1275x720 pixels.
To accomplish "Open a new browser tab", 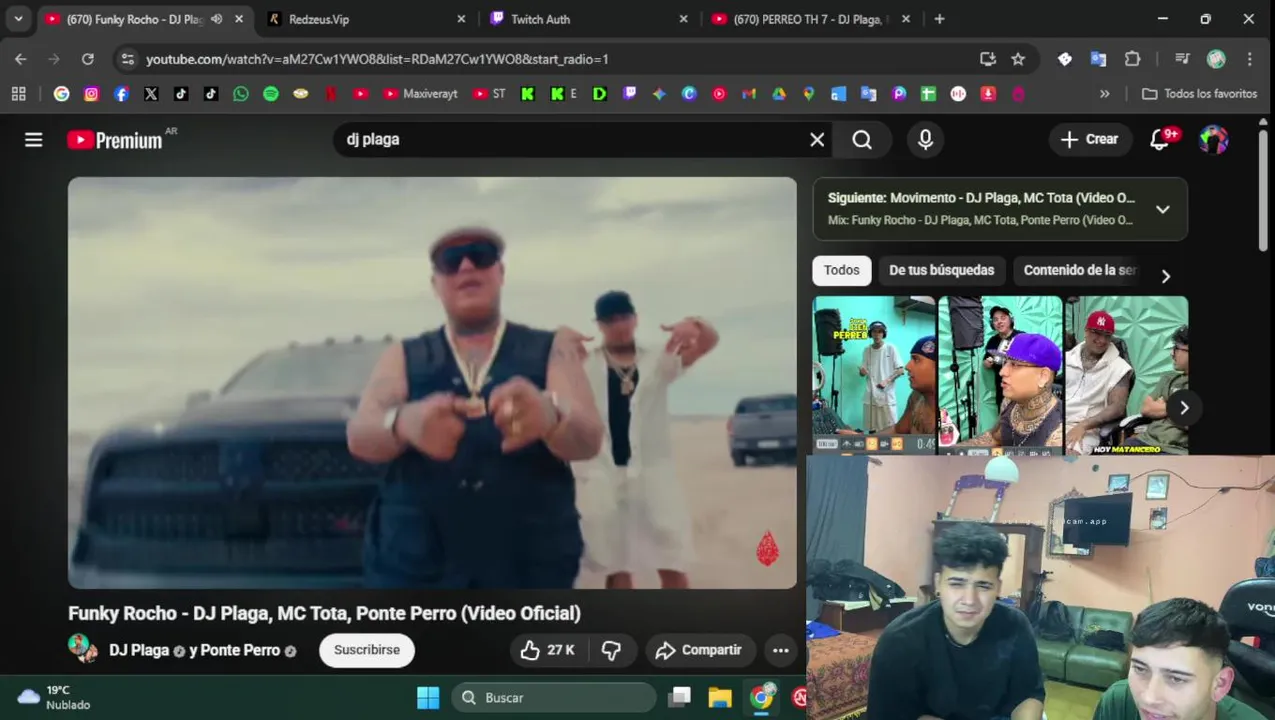I will (x=939, y=19).
